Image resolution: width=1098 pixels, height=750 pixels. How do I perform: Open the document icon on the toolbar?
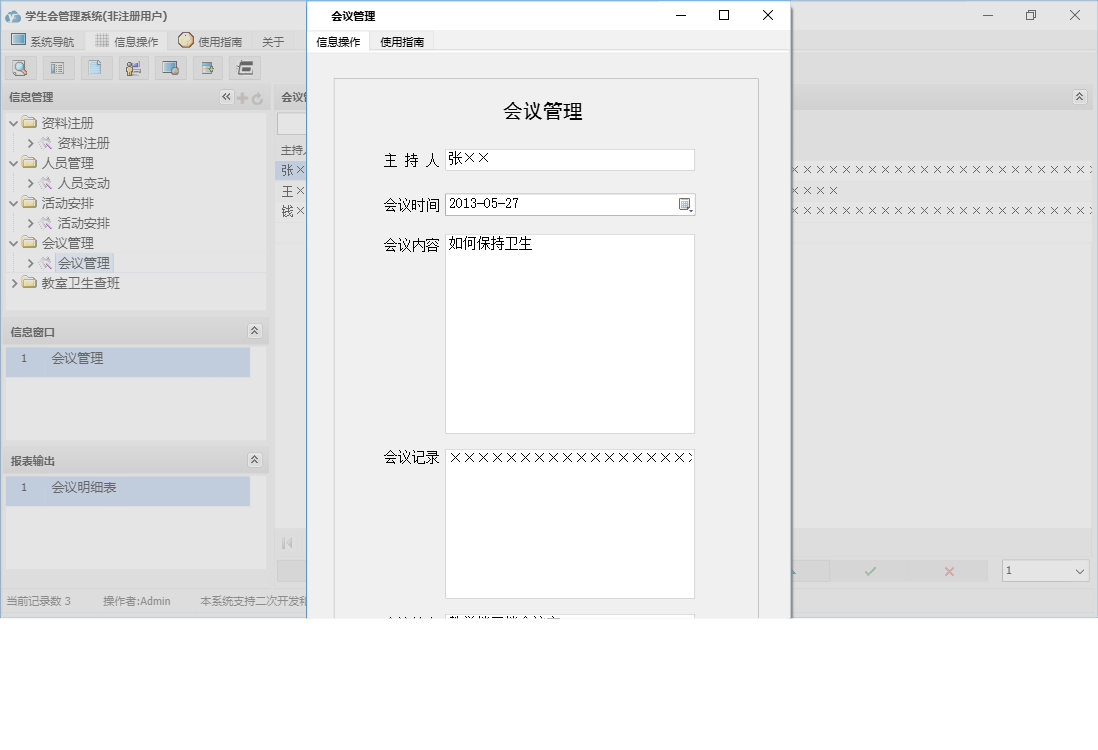coord(96,67)
